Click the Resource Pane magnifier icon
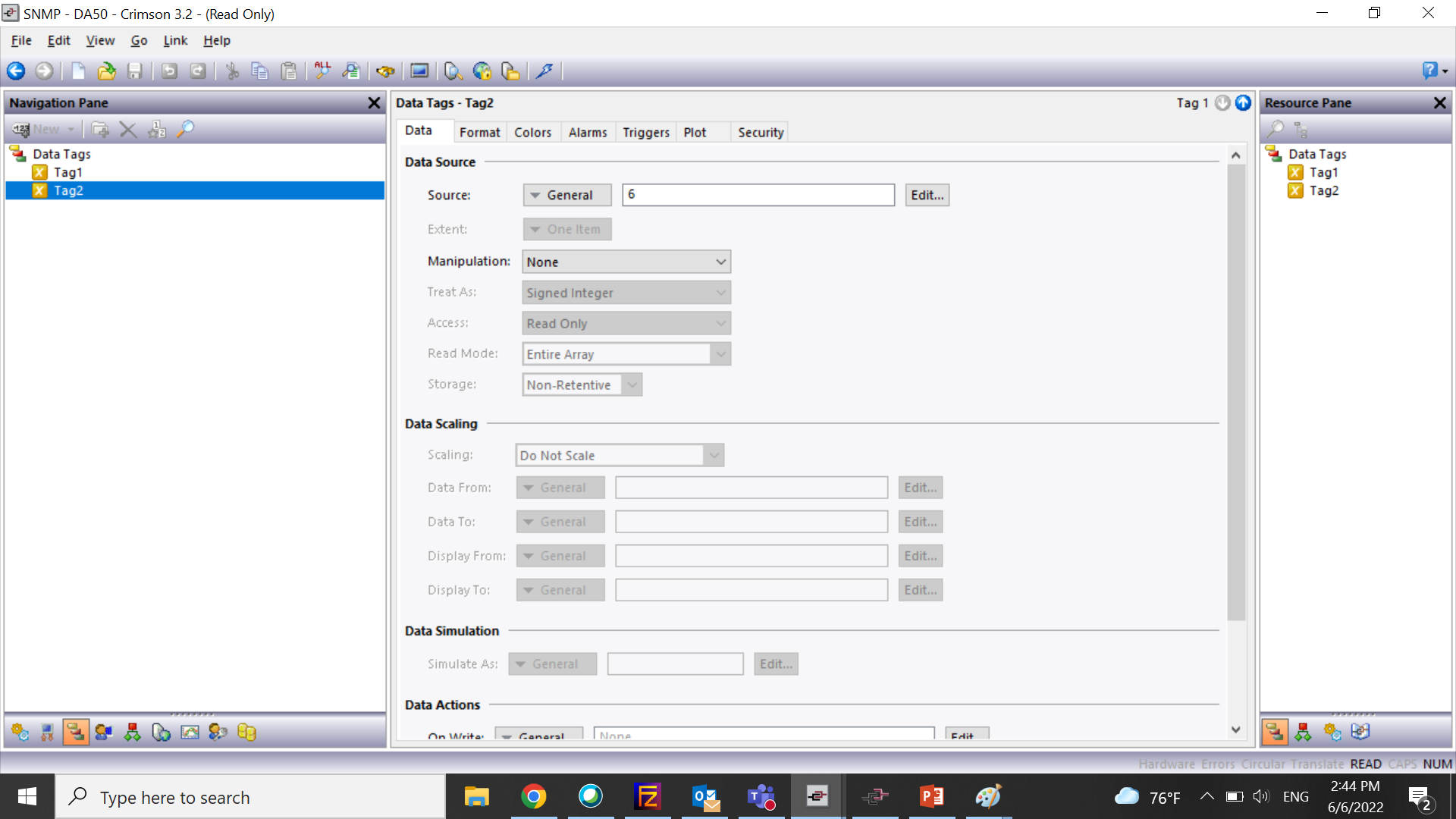Viewport: 1456px width, 819px height. [x=1276, y=130]
